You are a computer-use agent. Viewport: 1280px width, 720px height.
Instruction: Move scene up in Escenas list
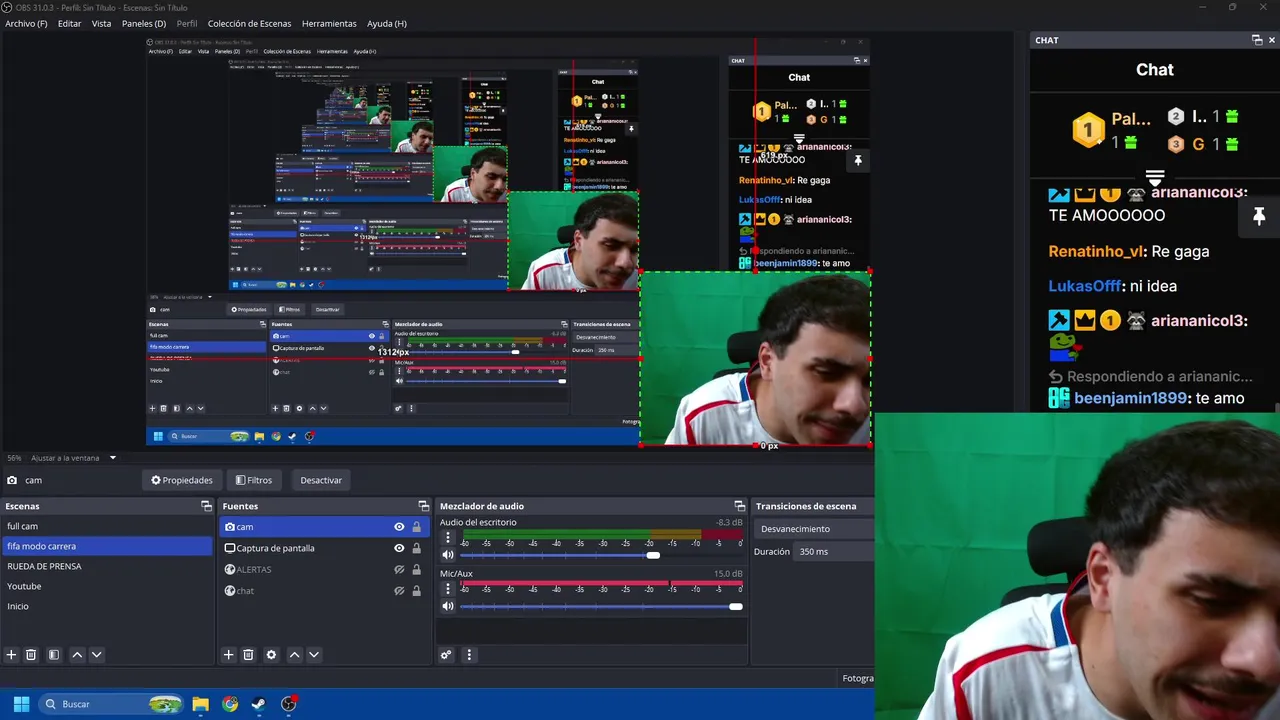(x=77, y=655)
